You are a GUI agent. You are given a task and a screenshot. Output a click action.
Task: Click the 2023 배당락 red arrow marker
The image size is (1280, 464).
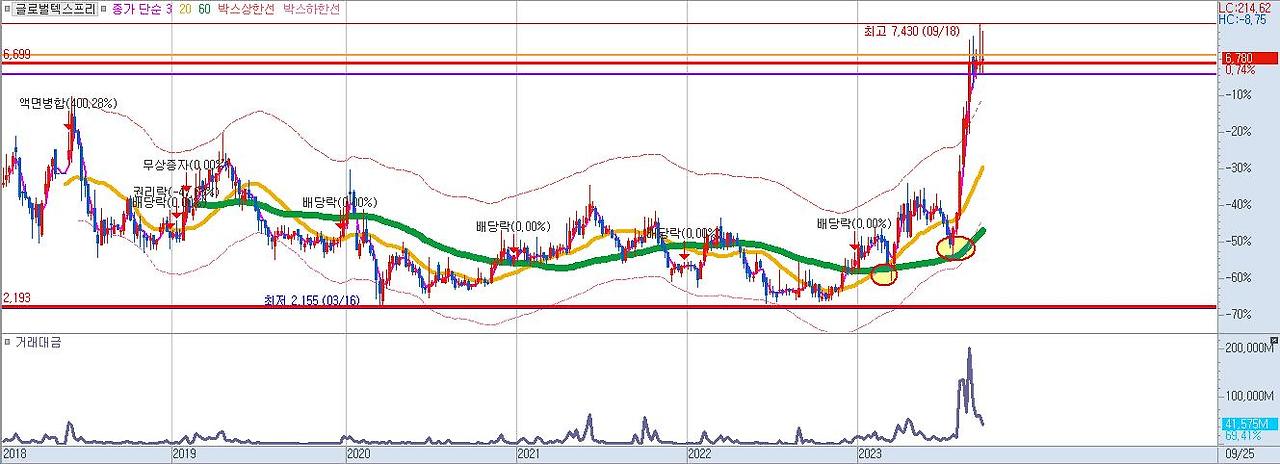(x=853, y=246)
